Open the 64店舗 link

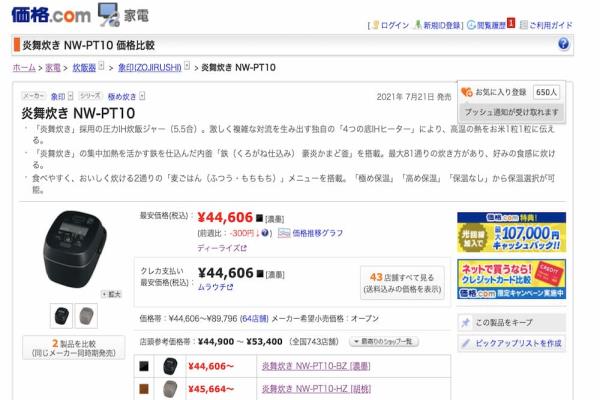(254, 318)
